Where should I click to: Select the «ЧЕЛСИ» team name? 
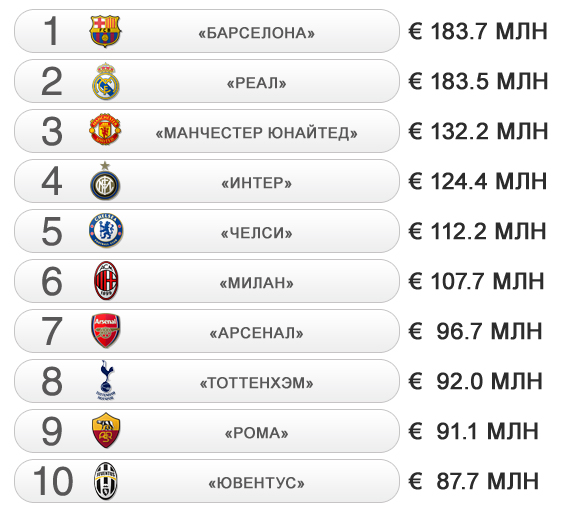tap(256, 233)
